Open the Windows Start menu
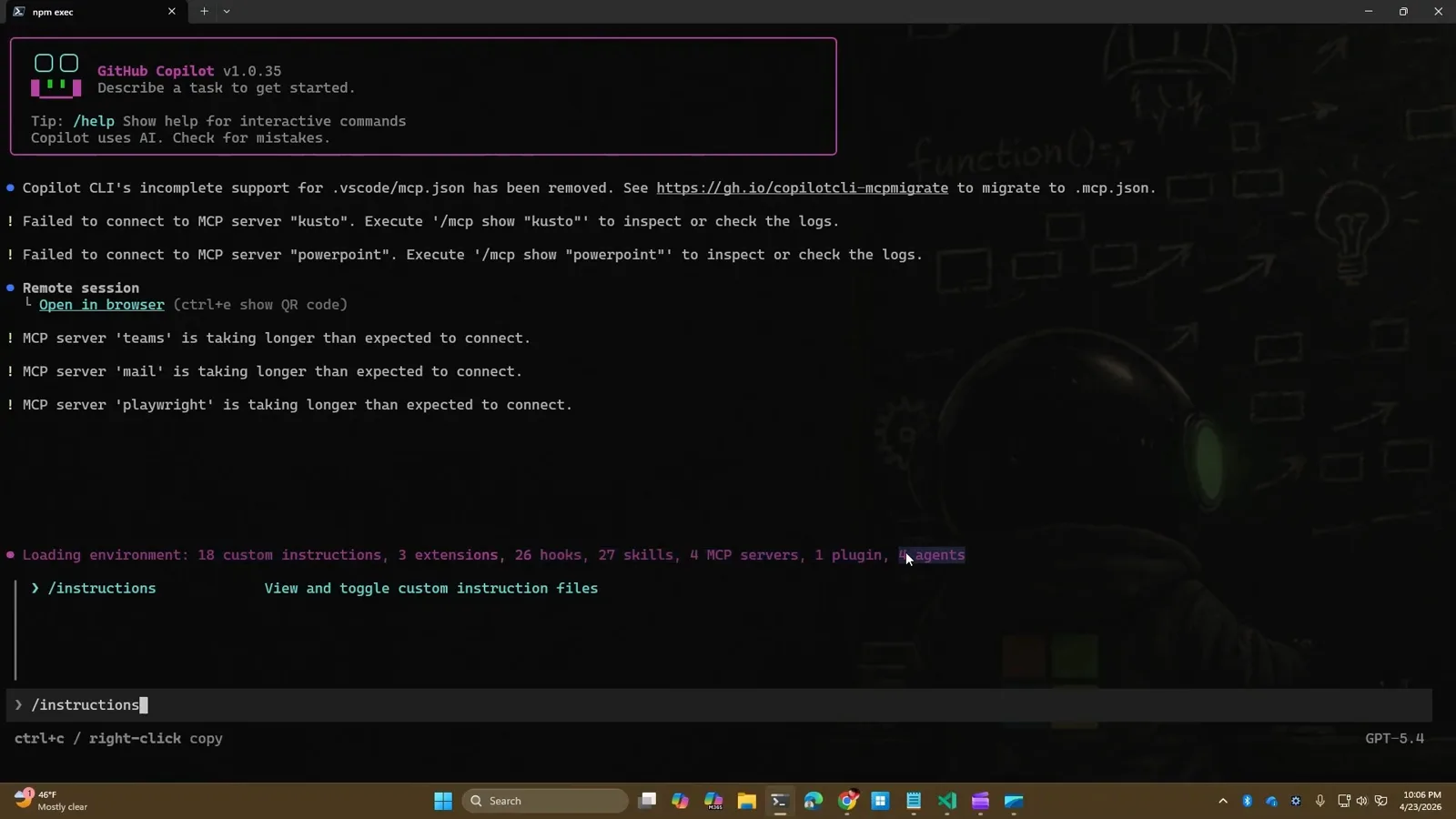Screen dimensions: 1456x819 443,801
